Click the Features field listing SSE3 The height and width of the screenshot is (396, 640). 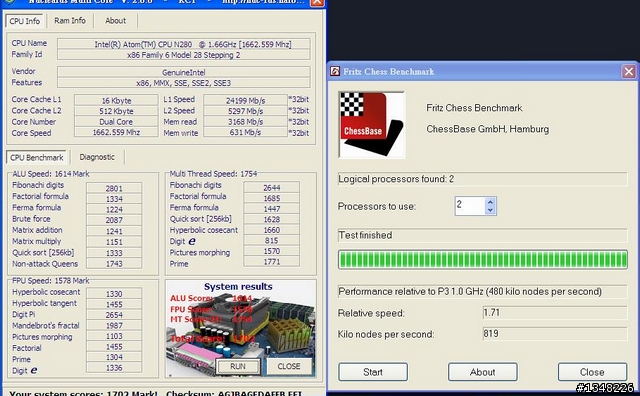point(184,83)
